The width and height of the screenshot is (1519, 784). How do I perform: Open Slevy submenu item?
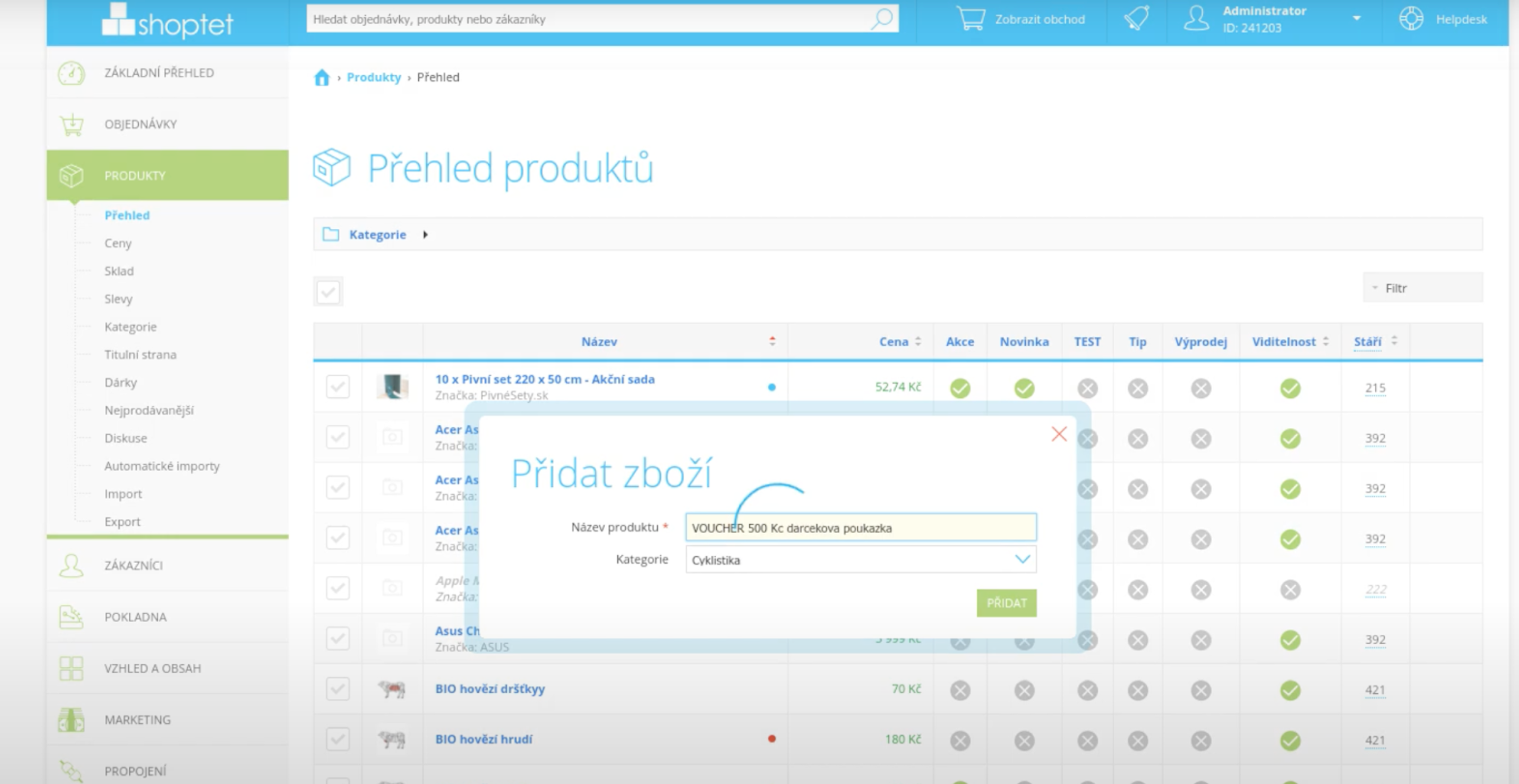coord(118,299)
